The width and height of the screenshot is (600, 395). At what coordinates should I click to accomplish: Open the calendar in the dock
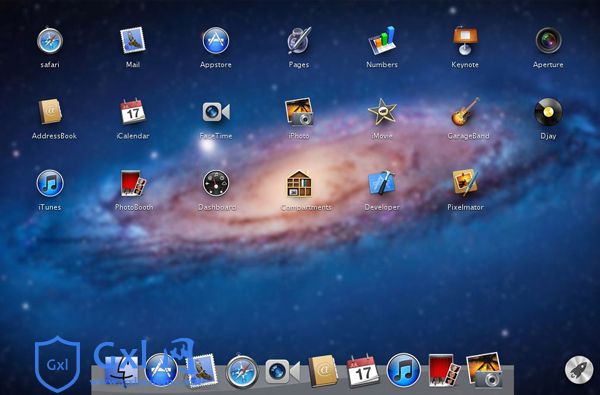click(363, 371)
